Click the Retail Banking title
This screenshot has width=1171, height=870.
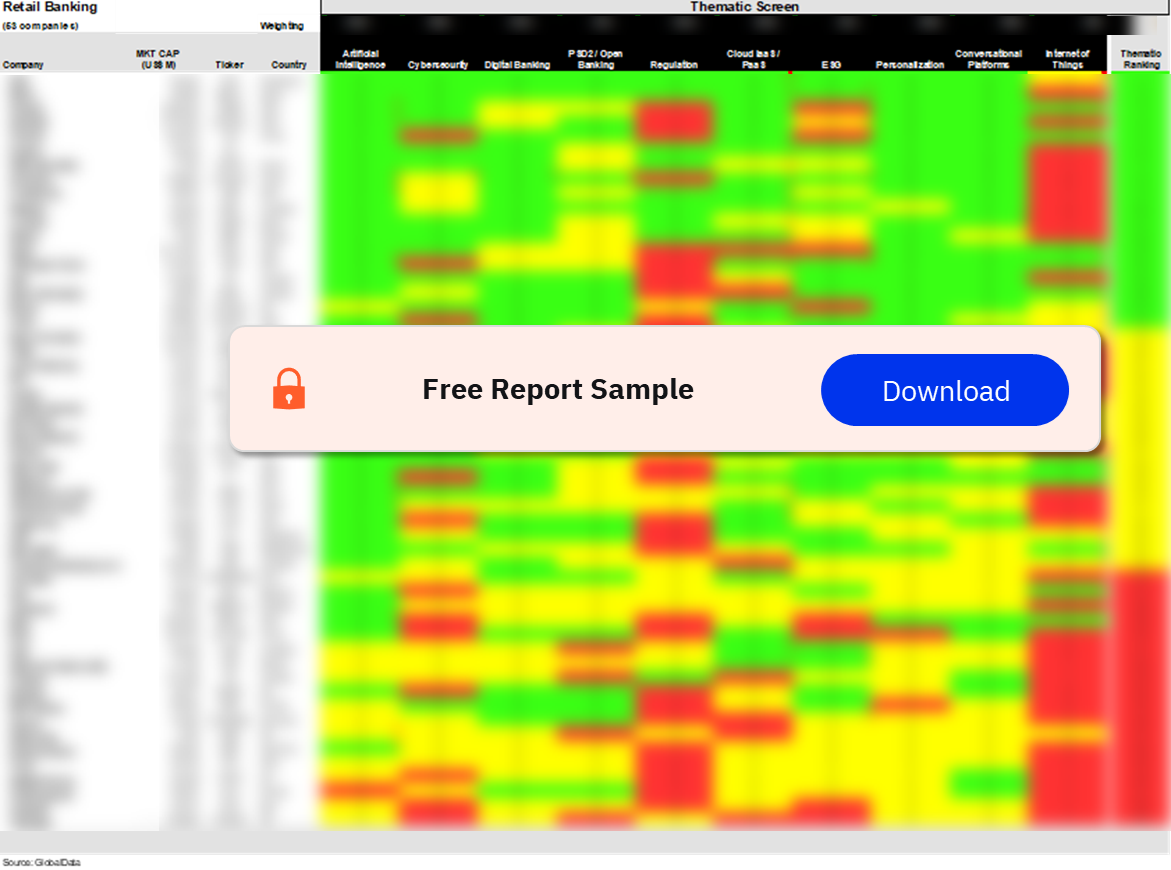coord(50,7)
